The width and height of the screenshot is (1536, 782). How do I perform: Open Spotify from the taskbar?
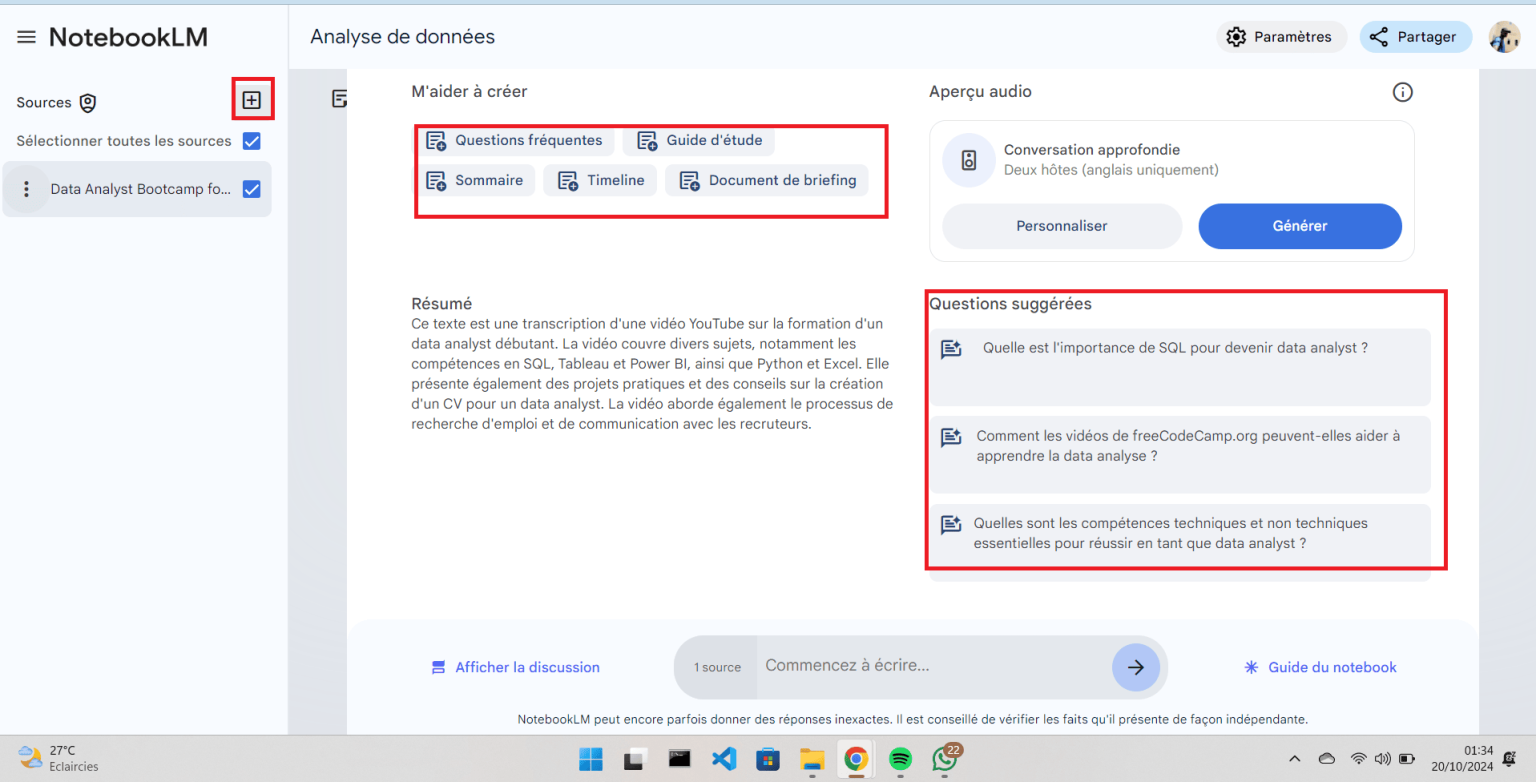click(900, 759)
